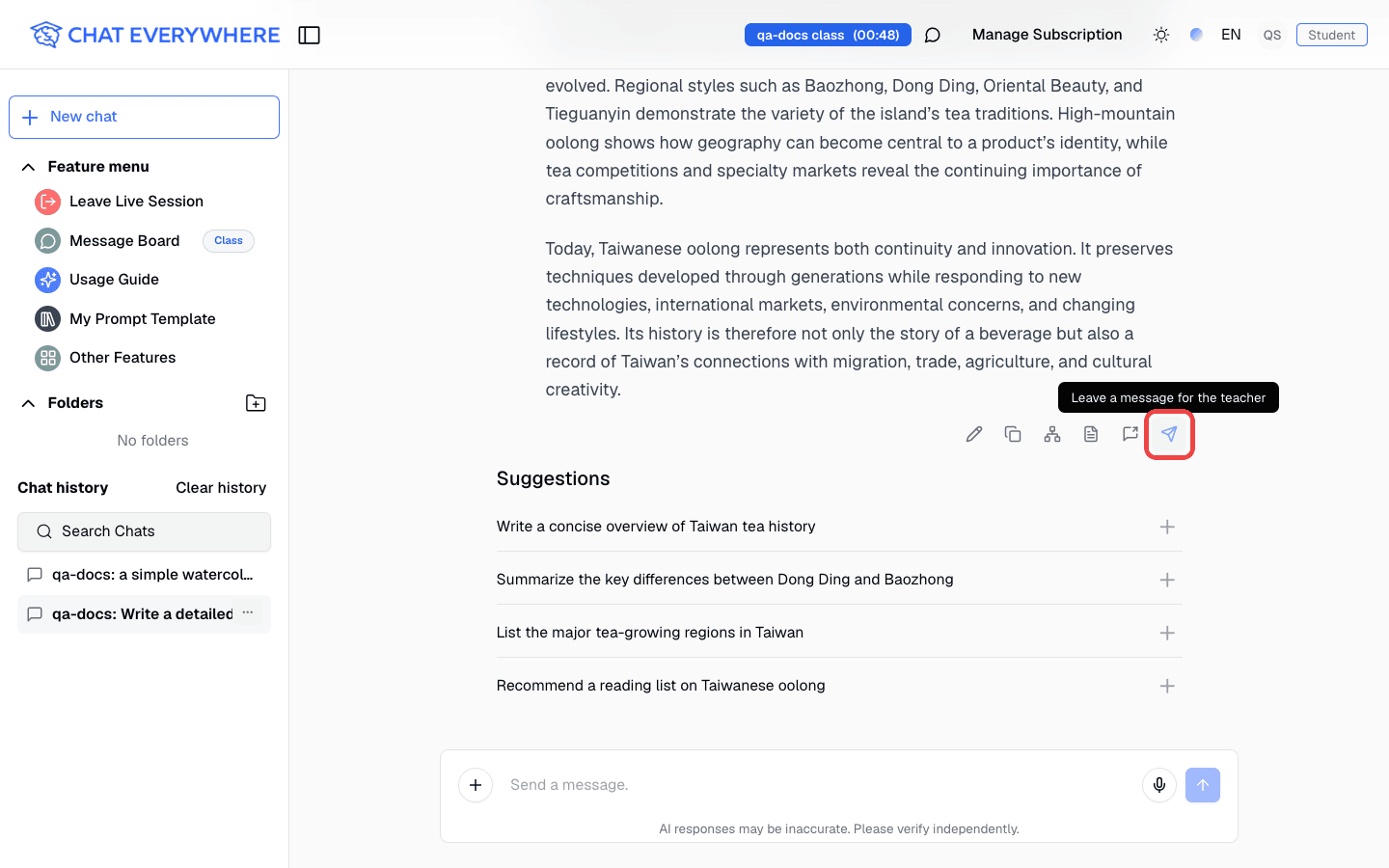This screenshot has height=868, width=1389.
Task: Create a new folder with the folder-plus icon
Action: coord(256,403)
